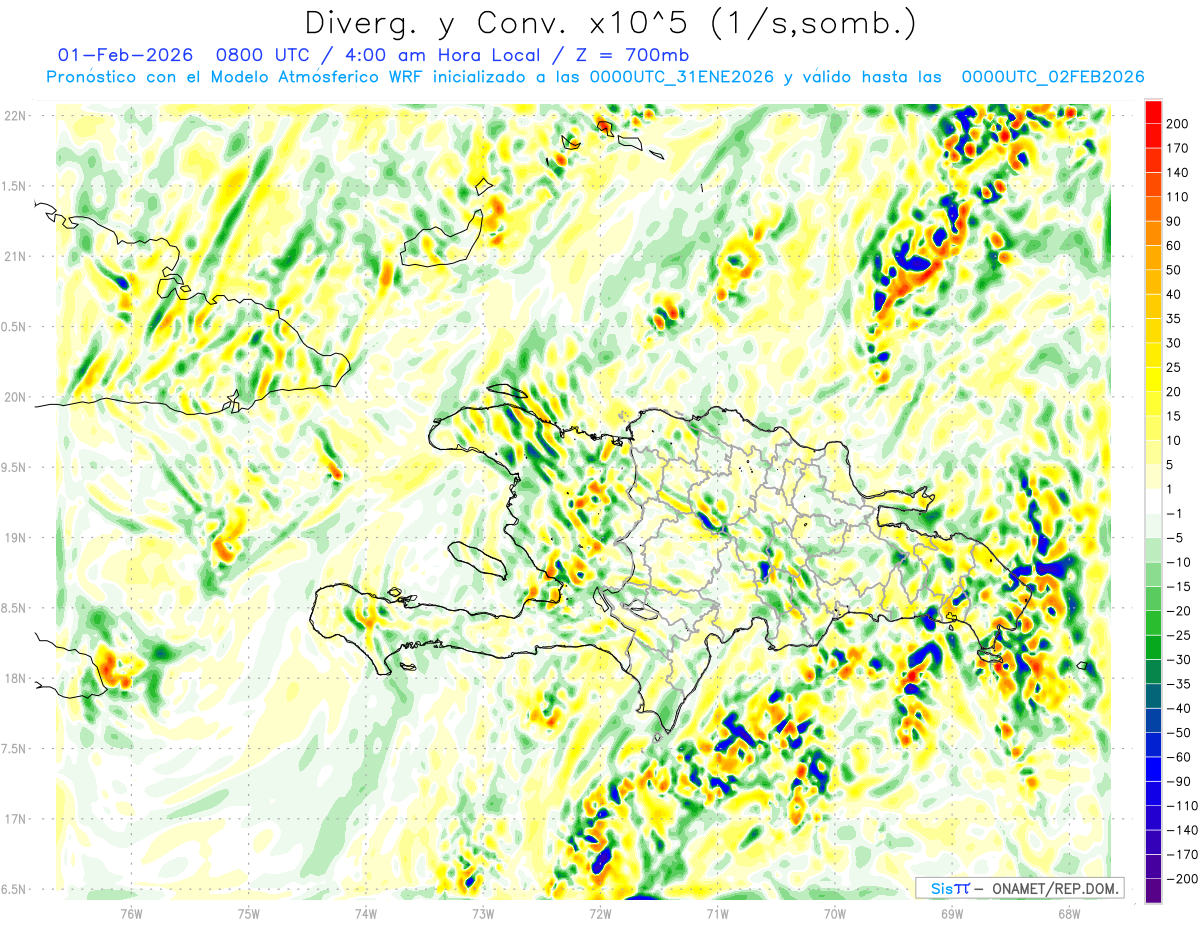The height and width of the screenshot is (927, 1200).
Task: Click the '200' value on color scale
Action: tap(1178, 124)
